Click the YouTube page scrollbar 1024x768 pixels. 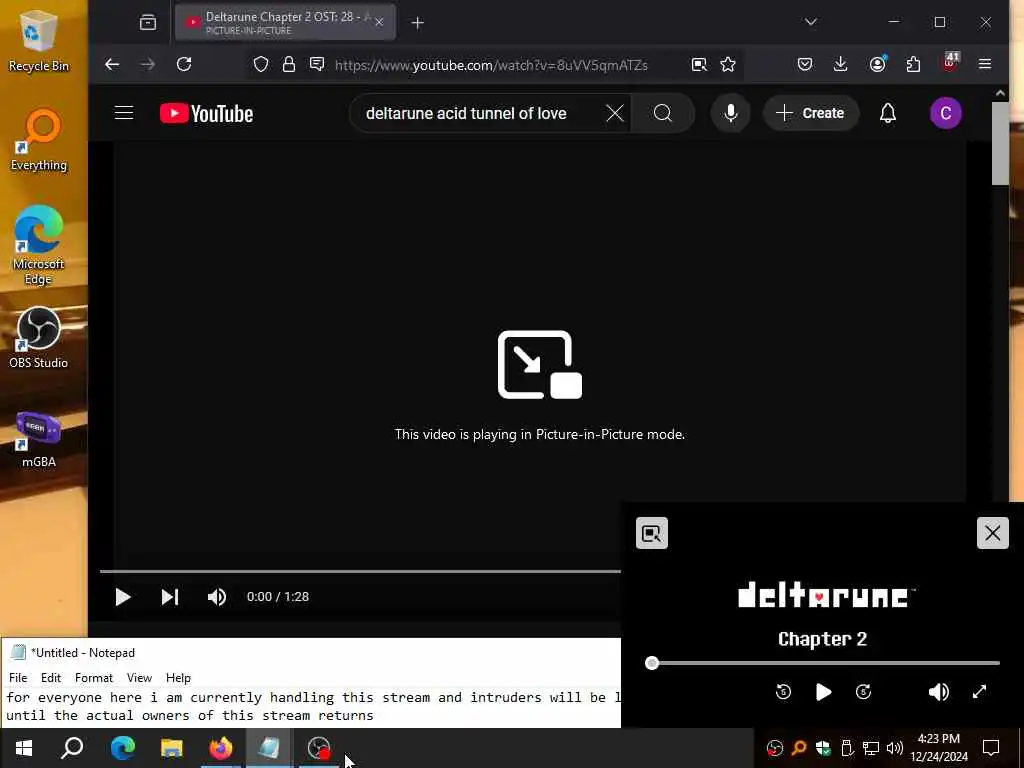(x=1000, y=143)
